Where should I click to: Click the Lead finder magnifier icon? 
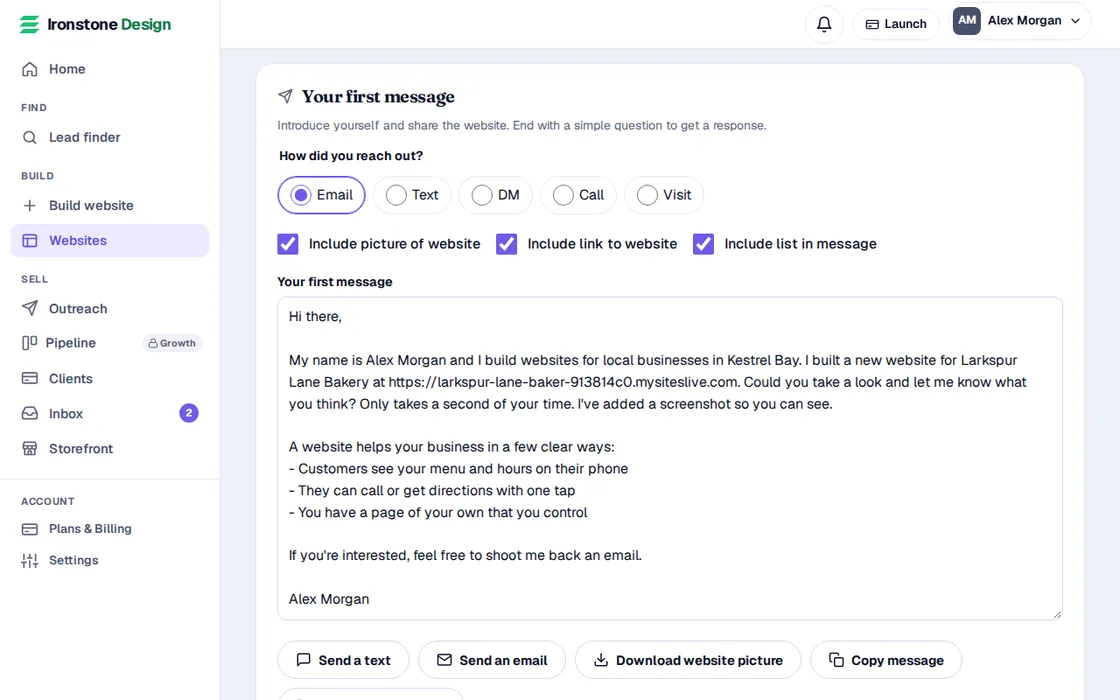(x=29, y=137)
